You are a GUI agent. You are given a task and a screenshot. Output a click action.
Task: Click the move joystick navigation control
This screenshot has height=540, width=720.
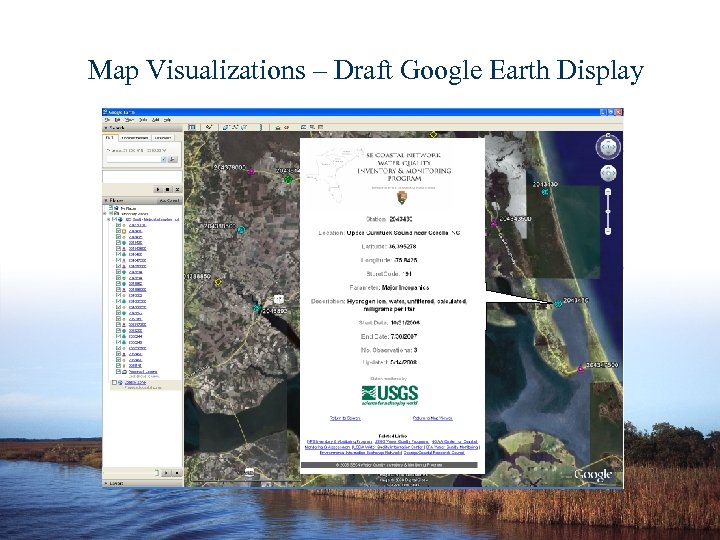(607, 175)
